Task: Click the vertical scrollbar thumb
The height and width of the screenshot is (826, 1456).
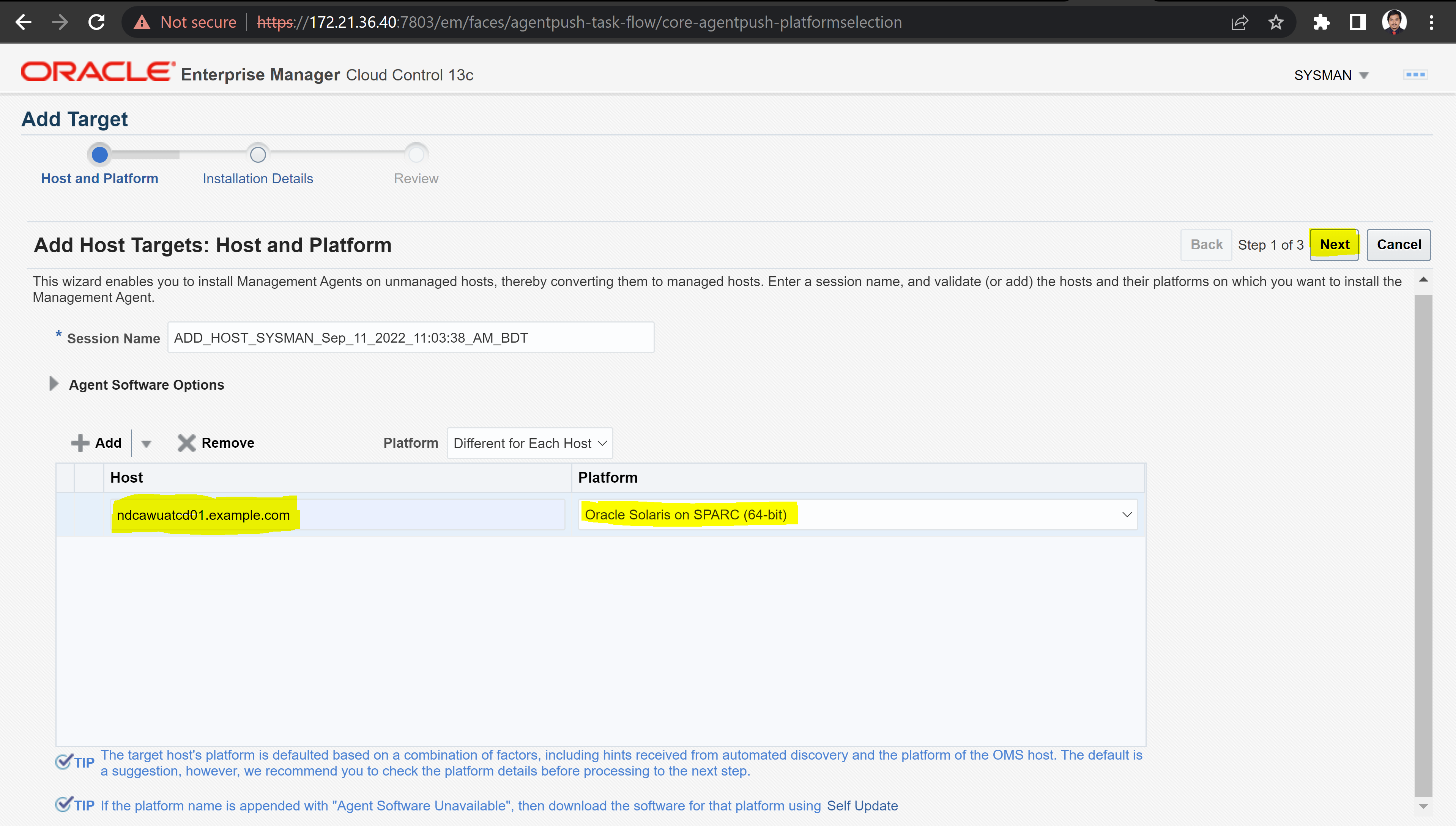Action: [x=1423, y=545]
